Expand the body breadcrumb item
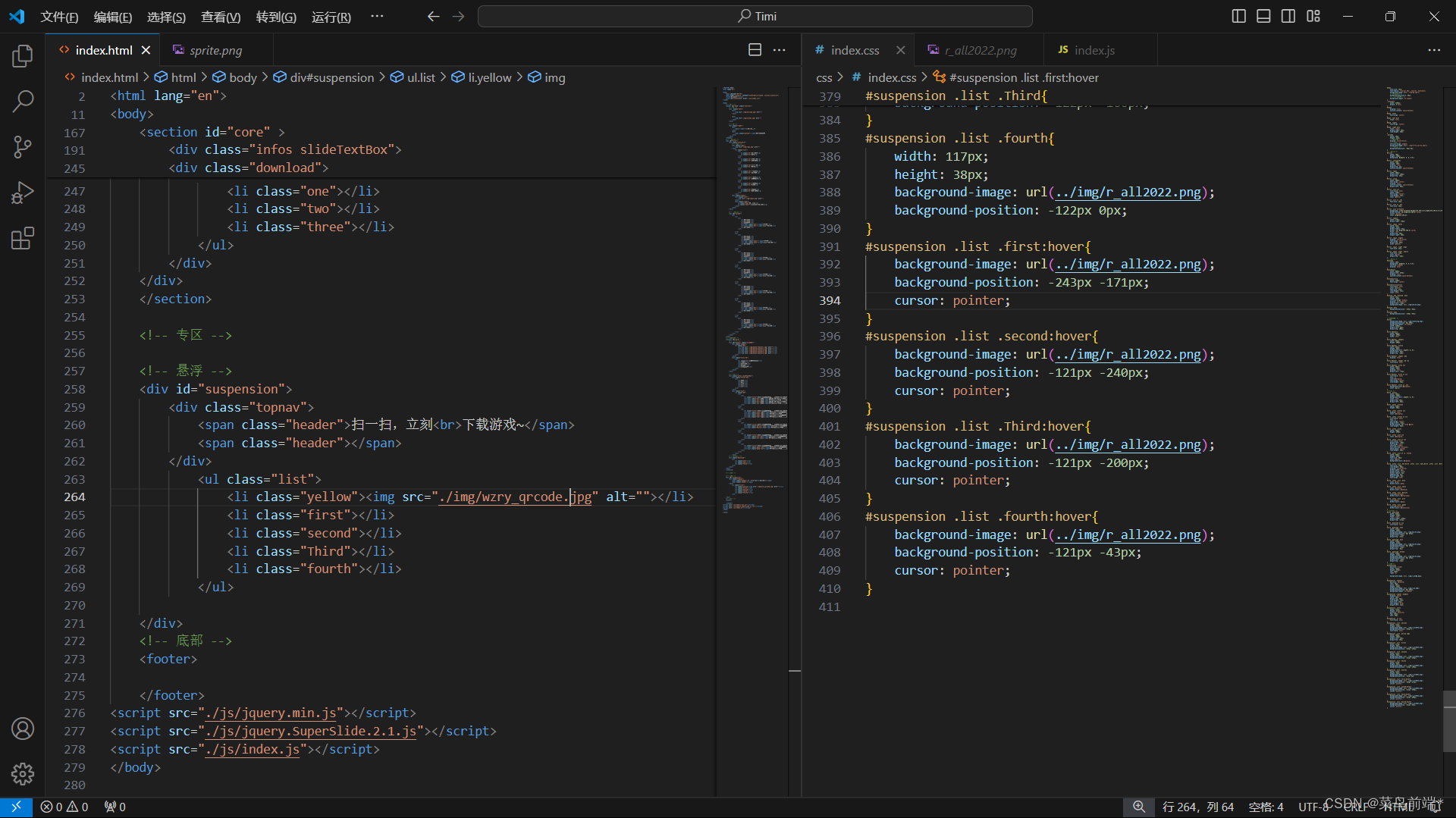The image size is (1456, 818). [x=234, y=77]
